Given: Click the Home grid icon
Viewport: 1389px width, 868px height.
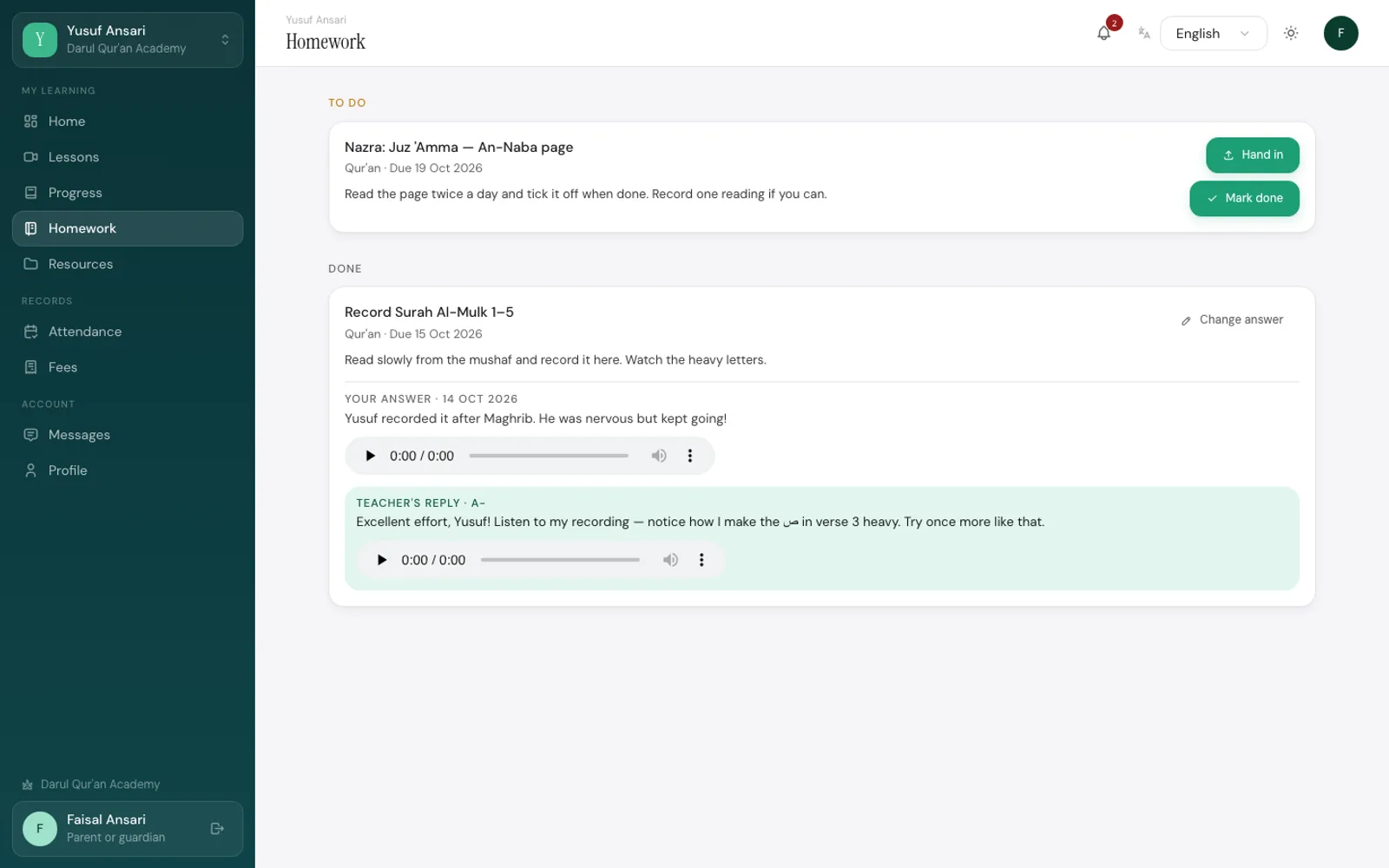Looking at the screenshot, I should click(31, 122).
